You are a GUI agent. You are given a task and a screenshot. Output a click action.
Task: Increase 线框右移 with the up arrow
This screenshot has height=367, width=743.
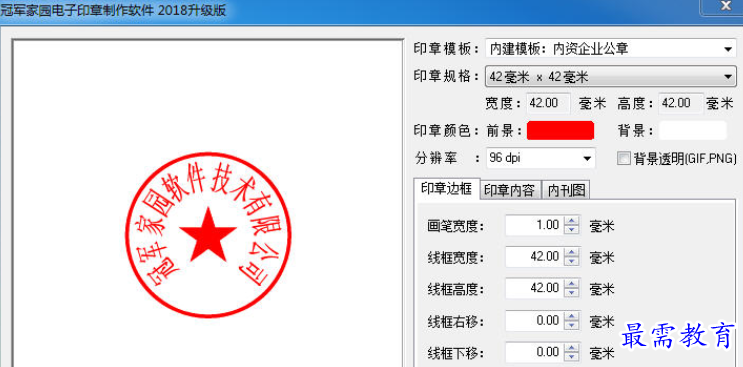click(x=572, y=316)
